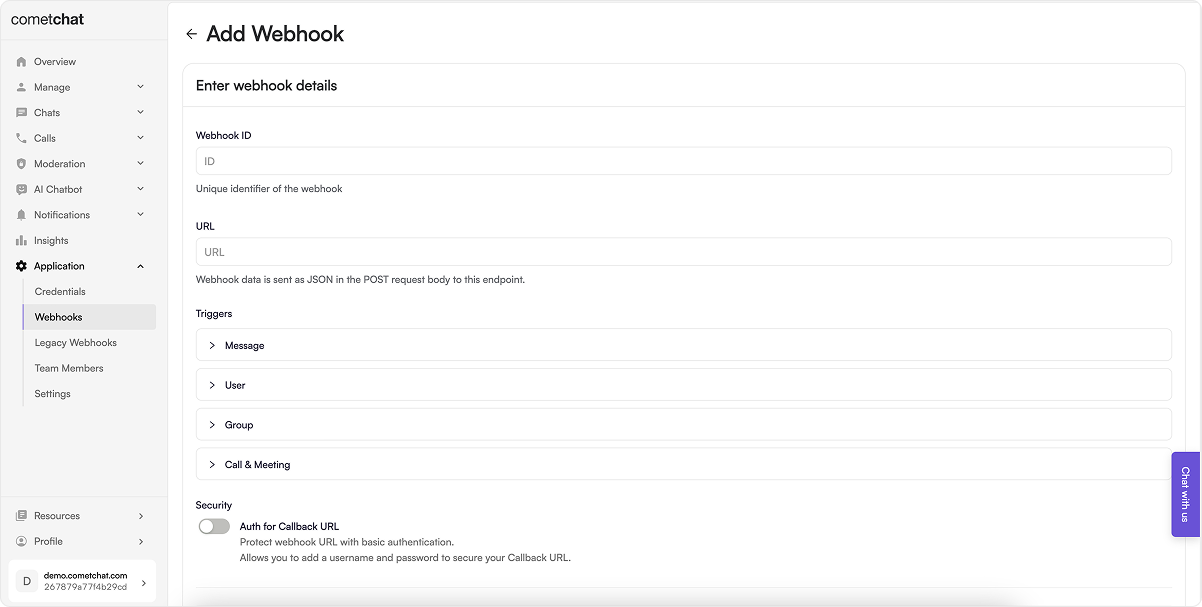The height and width of the screenshot is (607, 1202).
Task: Expand the Message trigger section
Action: click(683, 345)
